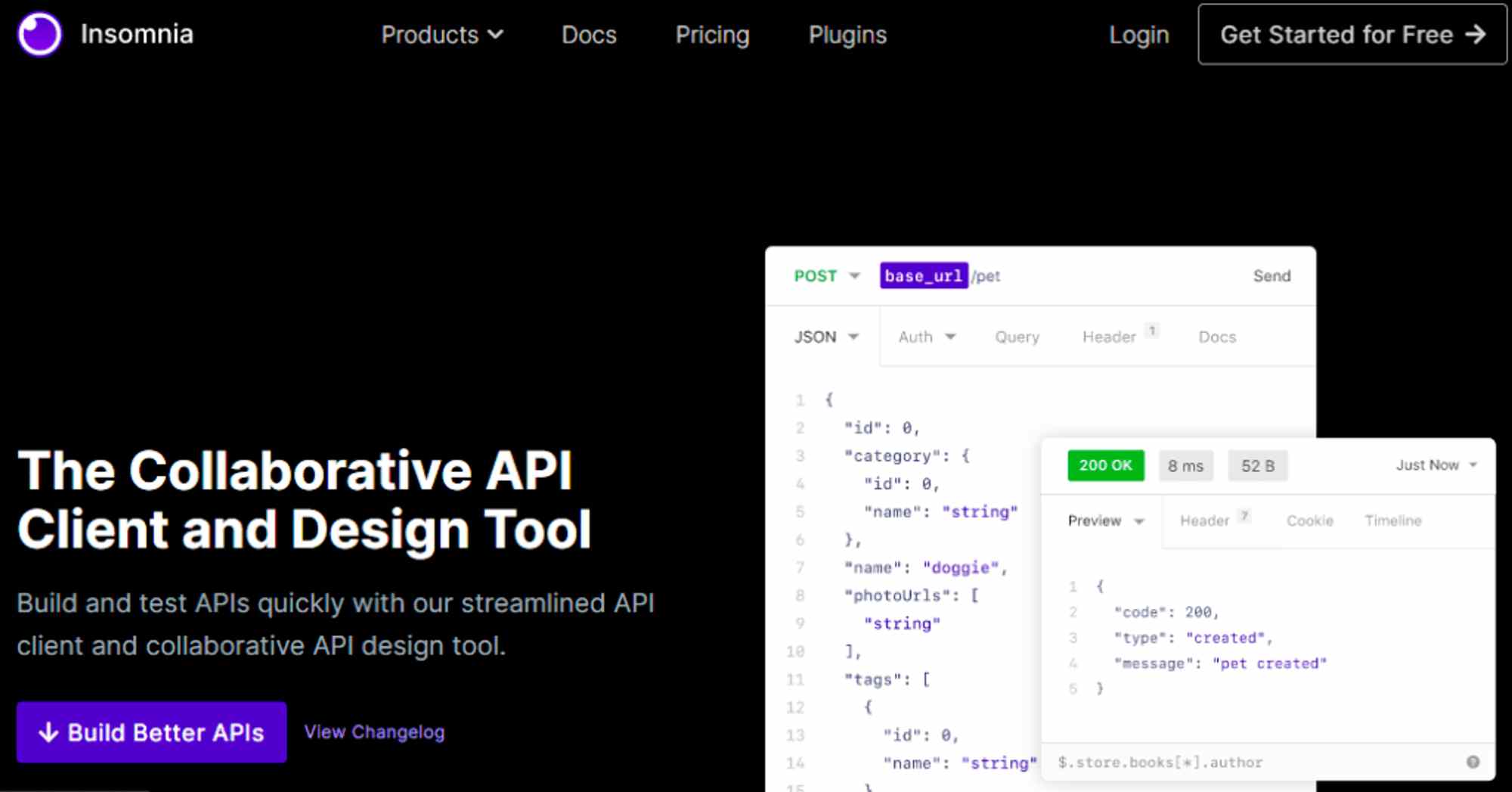Click the "doggie" value in request body
Screen dimensions: 1512x792
[x=960, y=567]
